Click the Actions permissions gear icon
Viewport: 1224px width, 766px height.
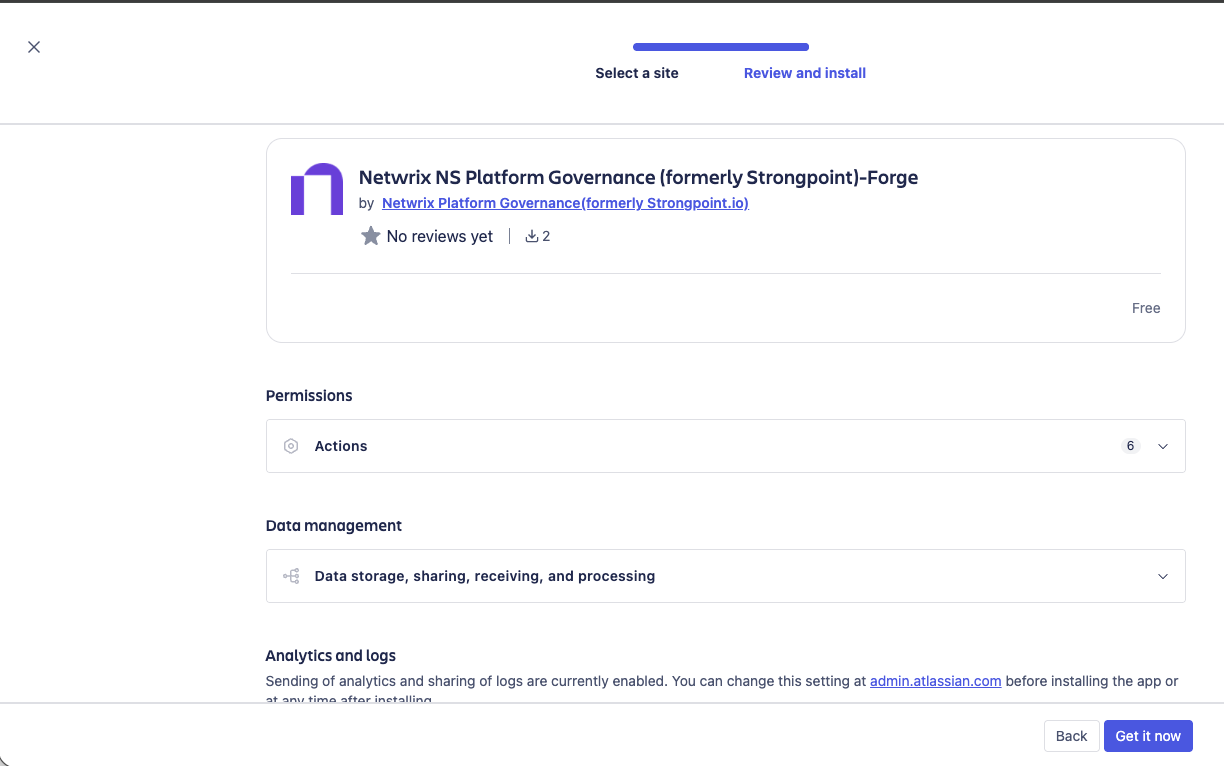coord(290,445)
